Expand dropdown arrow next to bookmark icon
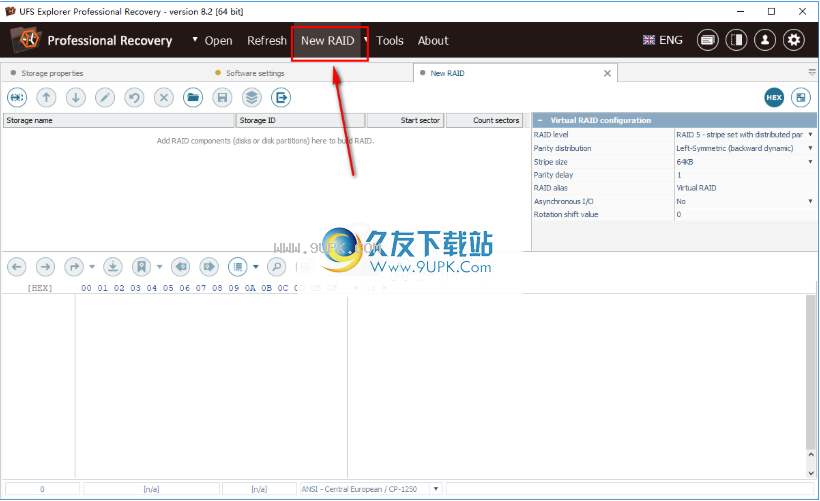The height and width of the screenshot is (501, 820). (x=160, y=267)
